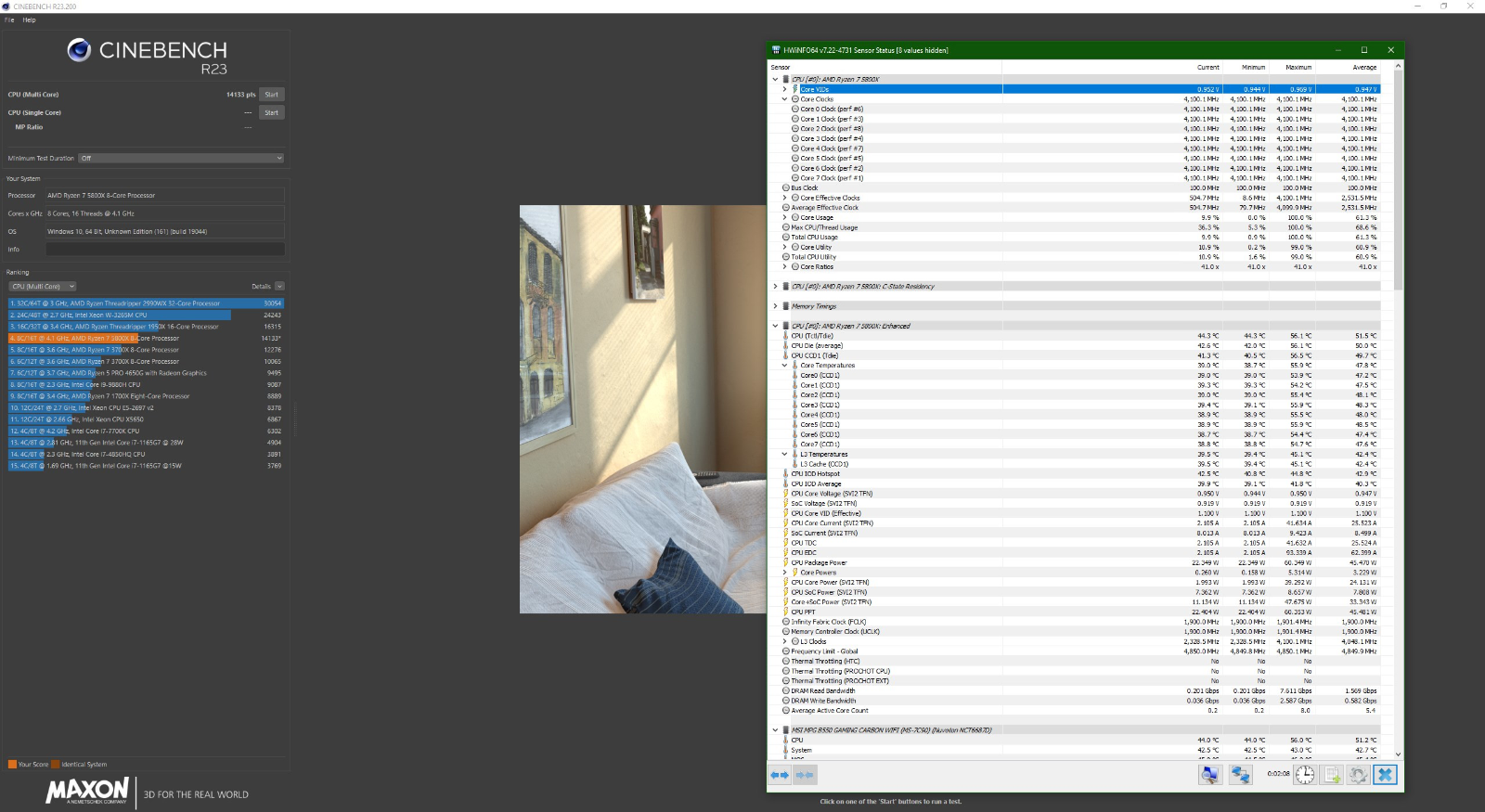Select L3 Cache (CCD1) temperature row

coord(1075,464)
